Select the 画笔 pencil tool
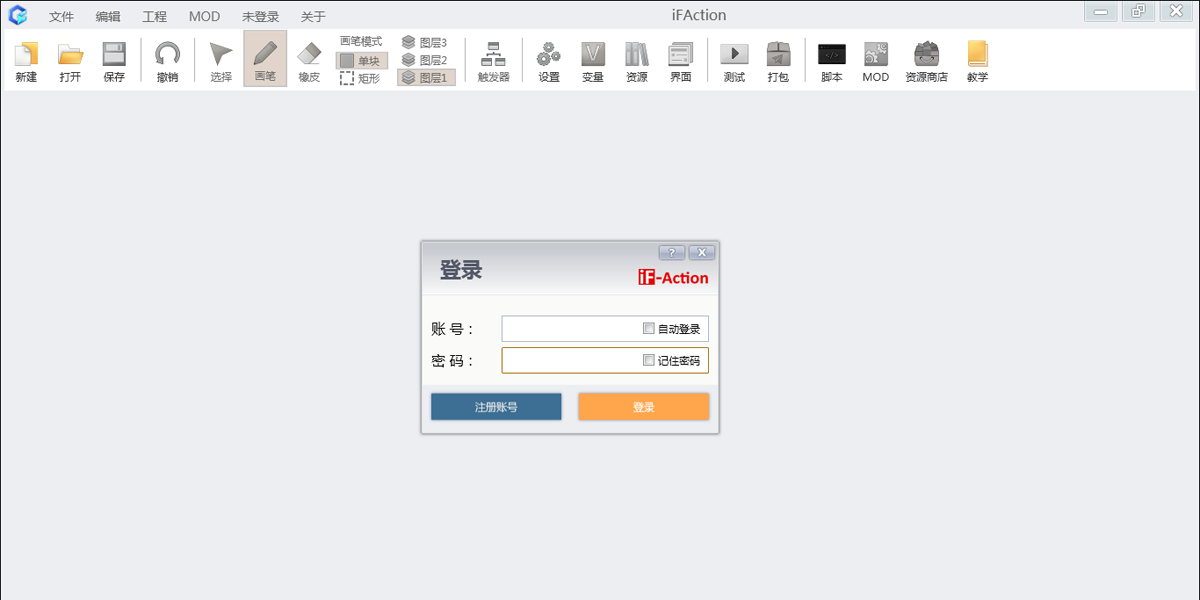This screenshot has height=600, width=1200. 265,59
